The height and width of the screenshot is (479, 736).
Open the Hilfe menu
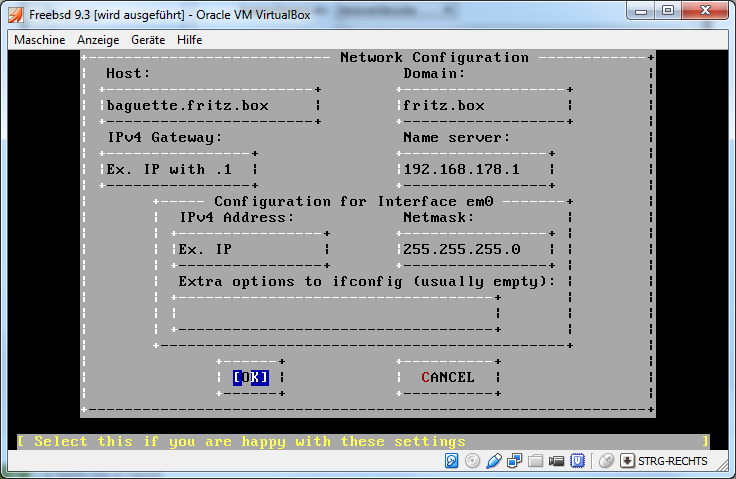(190, 40)
